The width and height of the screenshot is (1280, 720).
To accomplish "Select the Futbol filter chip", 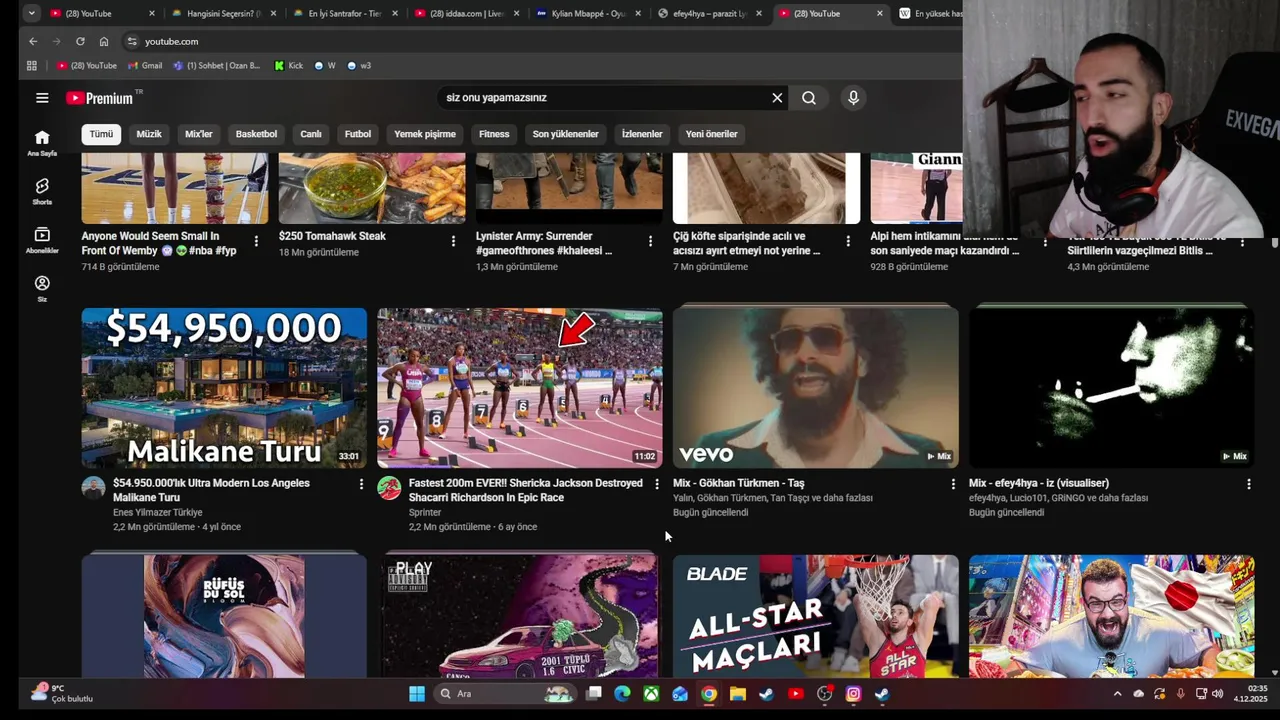I will pyautogui.click(x=358, y=134).
